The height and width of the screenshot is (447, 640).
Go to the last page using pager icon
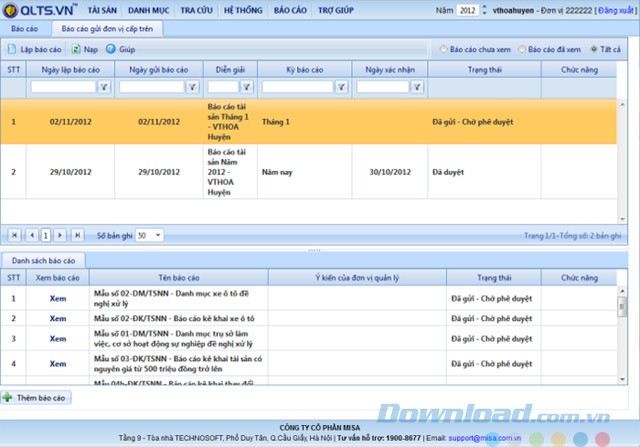[78, 235]
